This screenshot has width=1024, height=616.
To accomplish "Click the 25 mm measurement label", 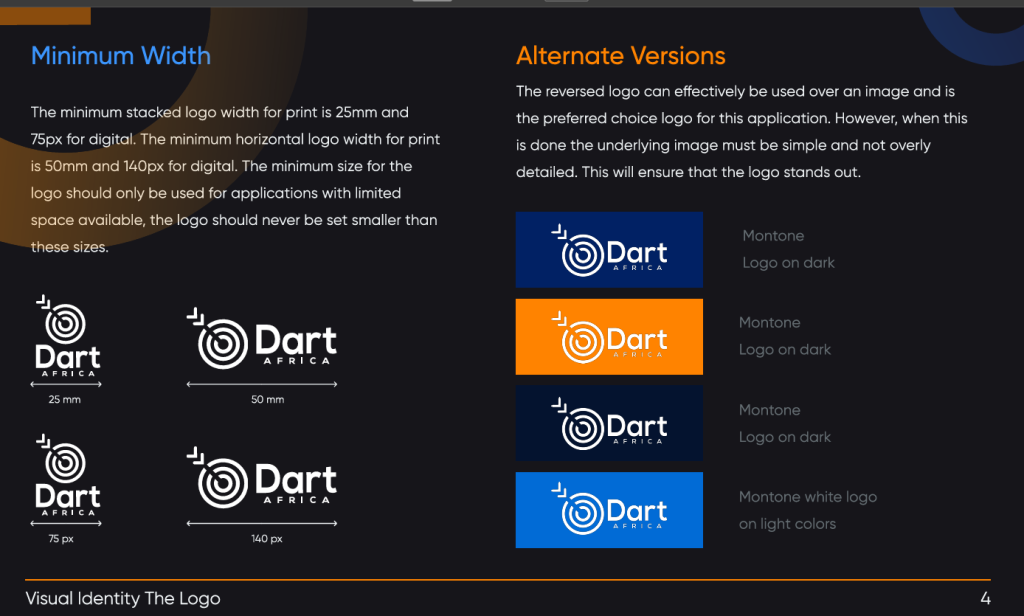I will click(x=65, y=400).
